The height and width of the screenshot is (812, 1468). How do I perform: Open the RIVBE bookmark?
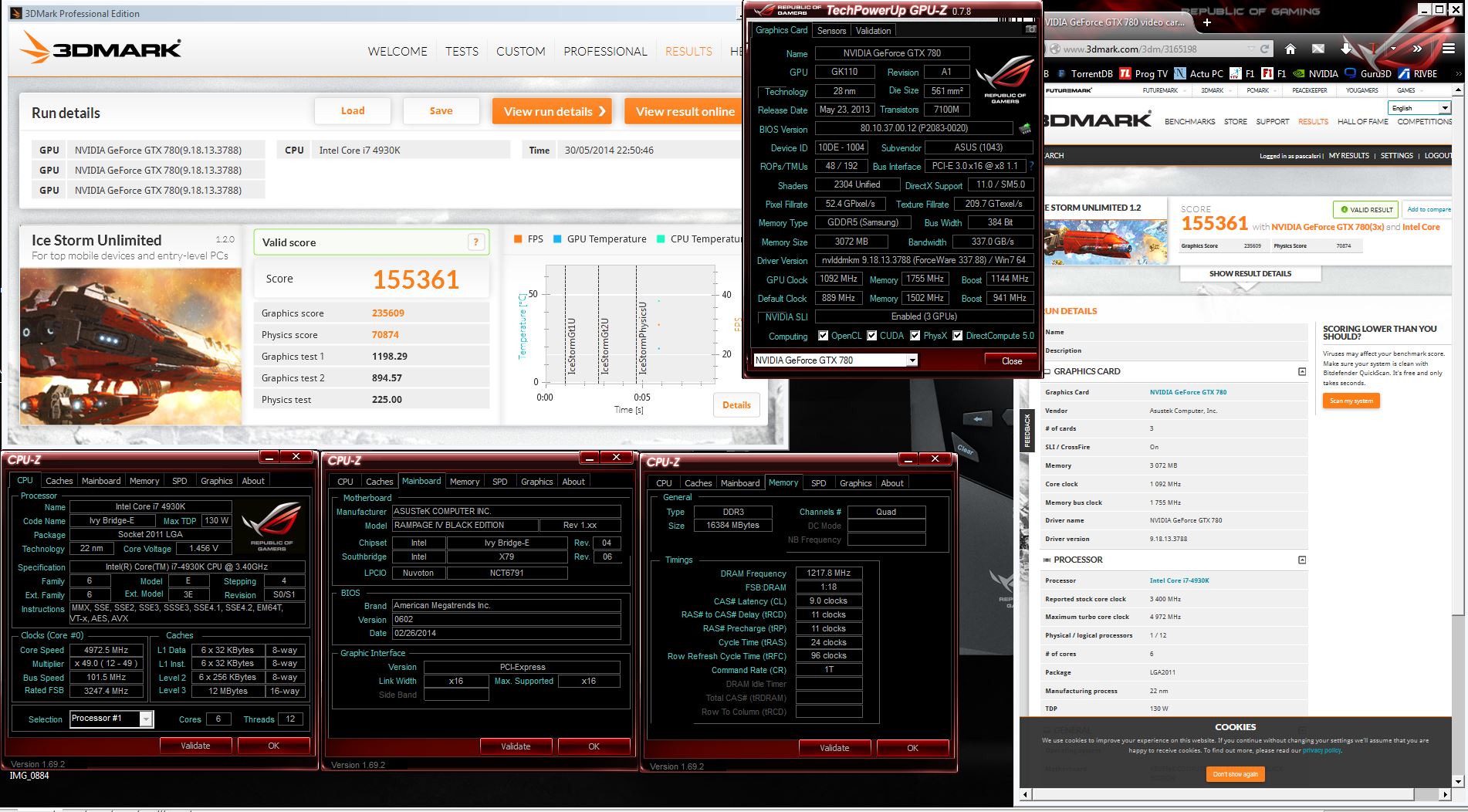(x=1419, y=74)
